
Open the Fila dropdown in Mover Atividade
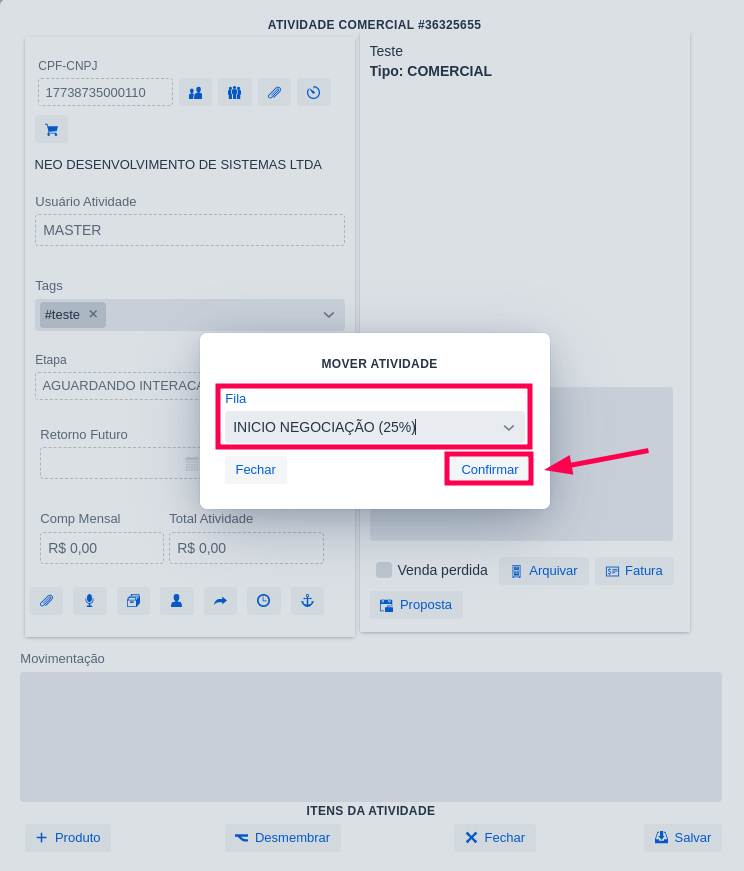pos(374,427)
